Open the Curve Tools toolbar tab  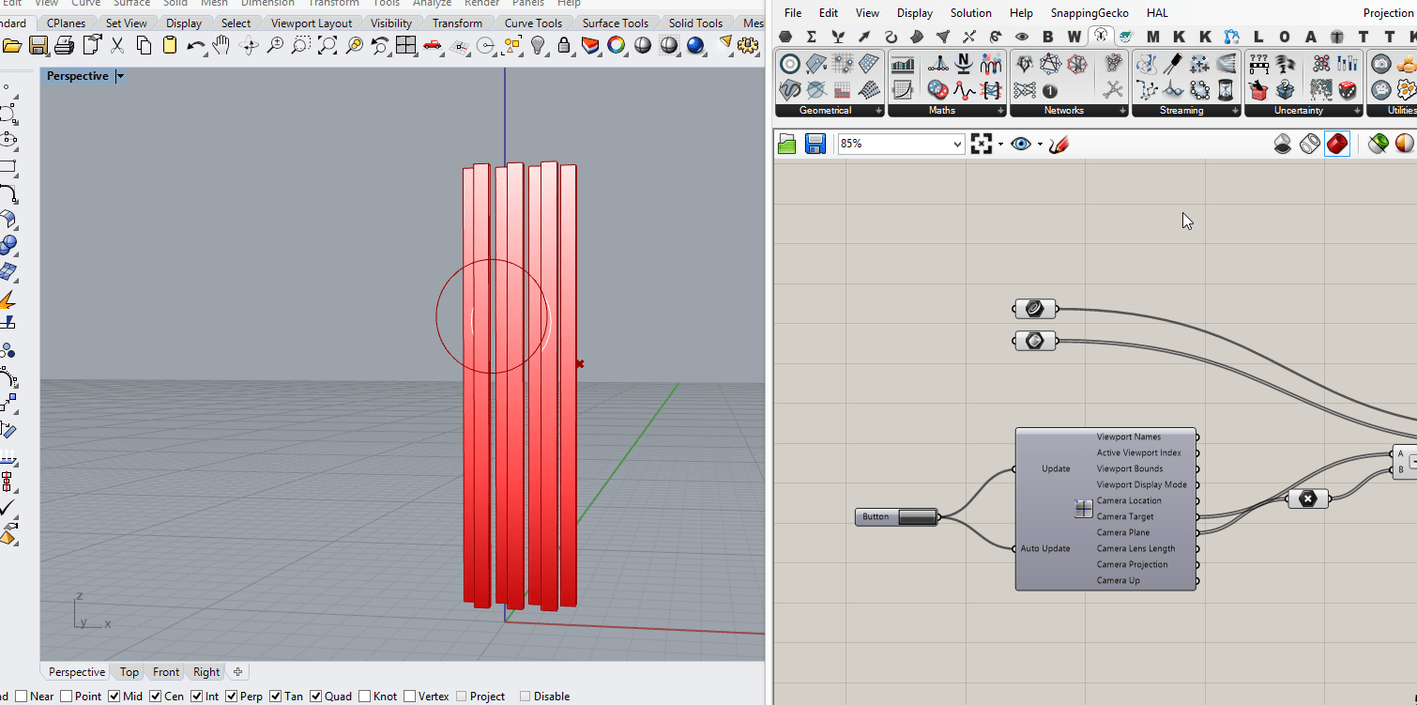[x=532, y=23]
